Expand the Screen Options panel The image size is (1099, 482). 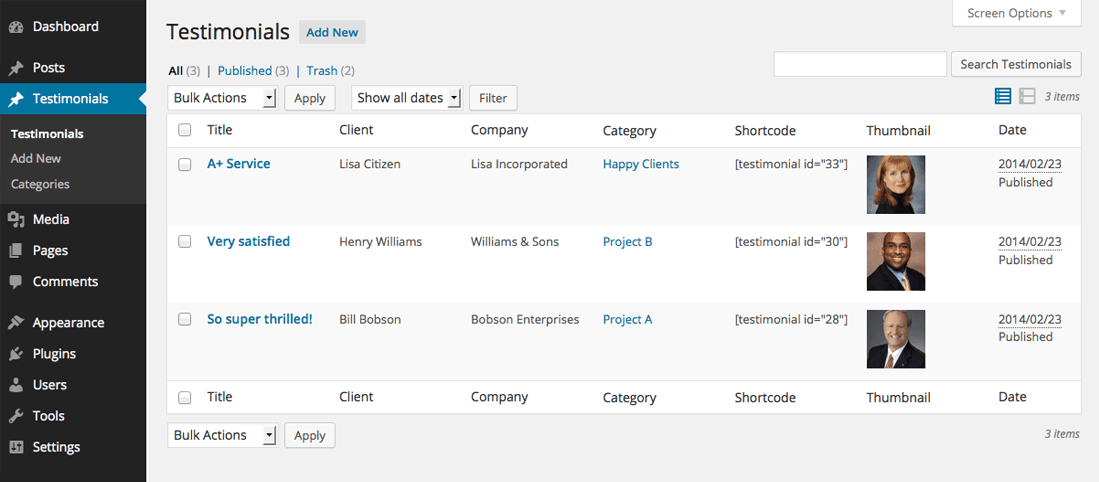(x=1016, y=14)
